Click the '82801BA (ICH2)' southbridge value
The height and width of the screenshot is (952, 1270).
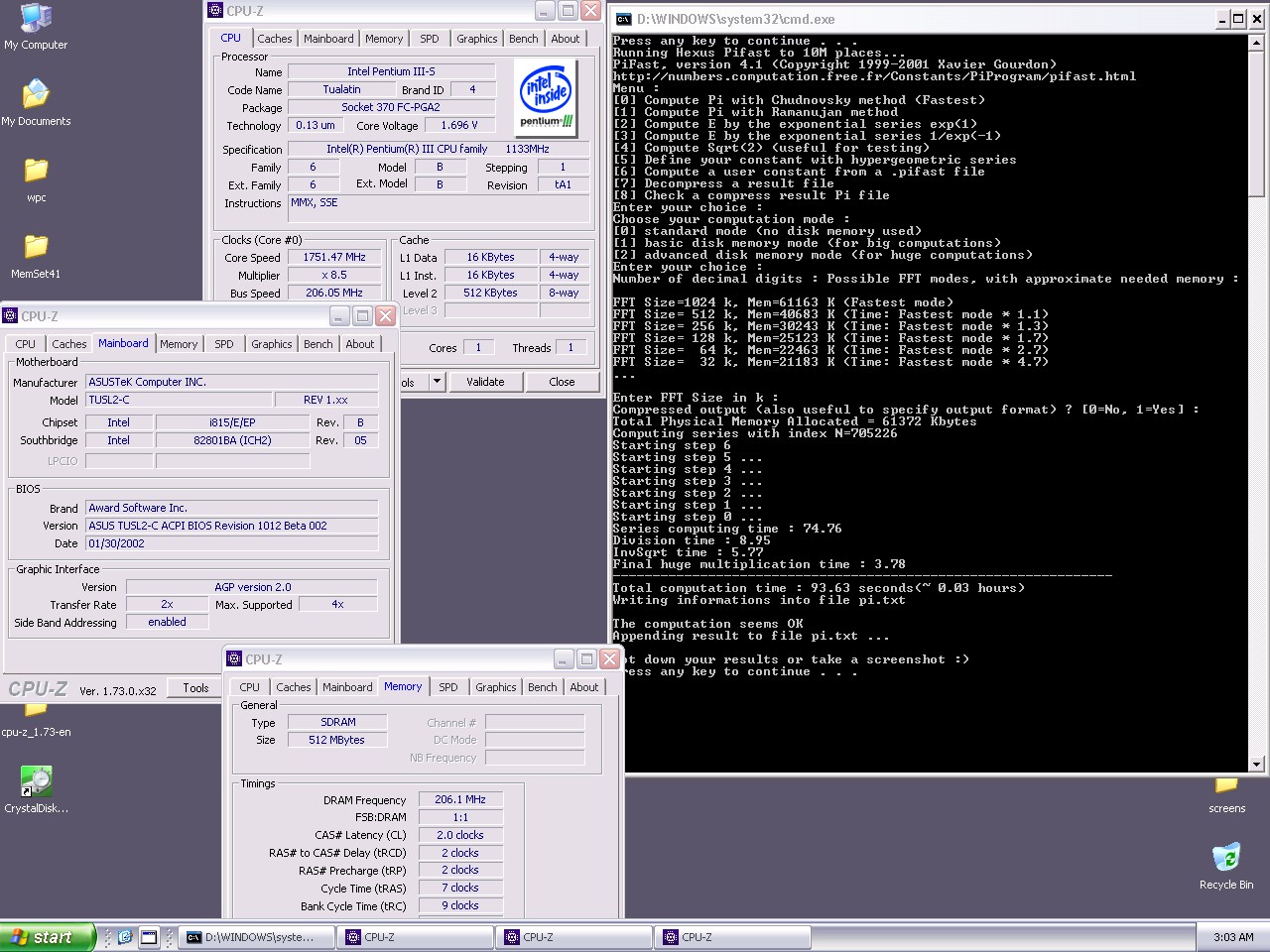point(232,440)
